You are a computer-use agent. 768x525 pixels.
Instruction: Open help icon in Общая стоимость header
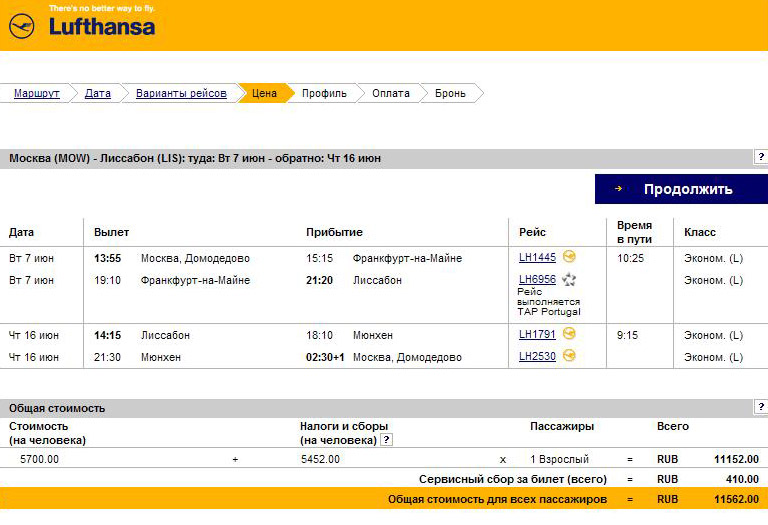(x=761, y=406)
